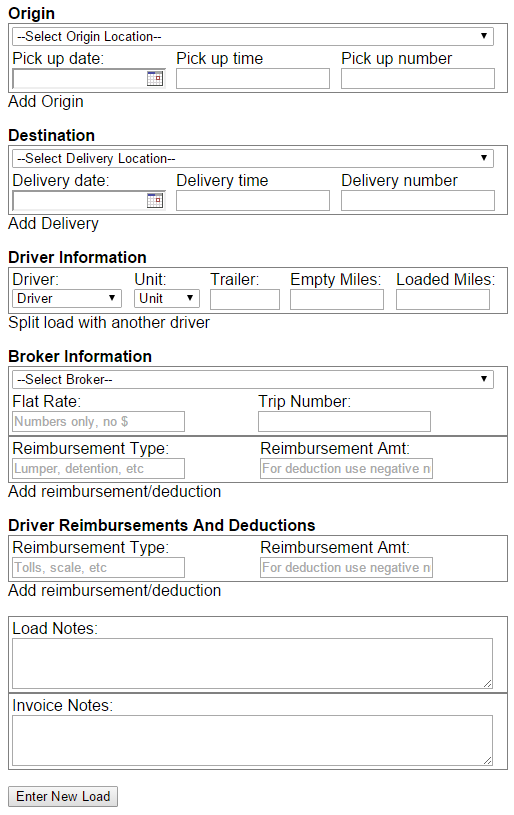Click the Invoice Notes resize handle
The width and height of the screenshot is (514, 815).
[x=487, y=760]
